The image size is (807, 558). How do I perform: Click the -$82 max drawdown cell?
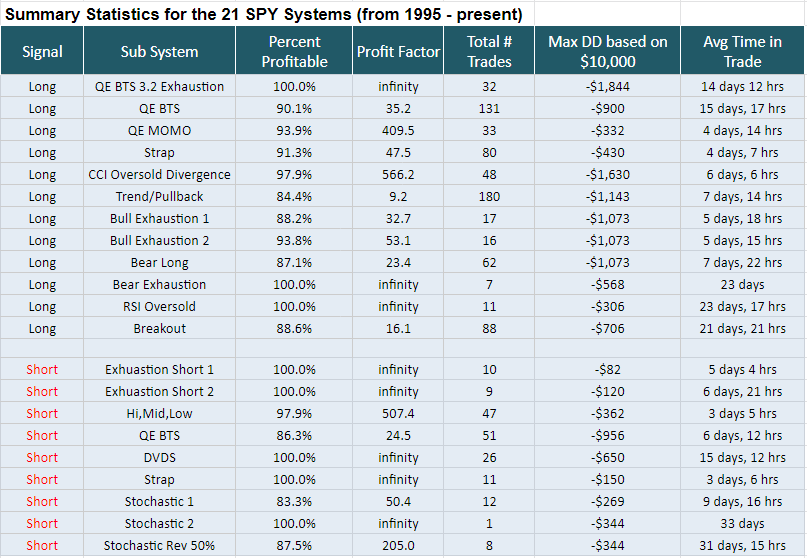pyautogui.click(x=607, y=369)
